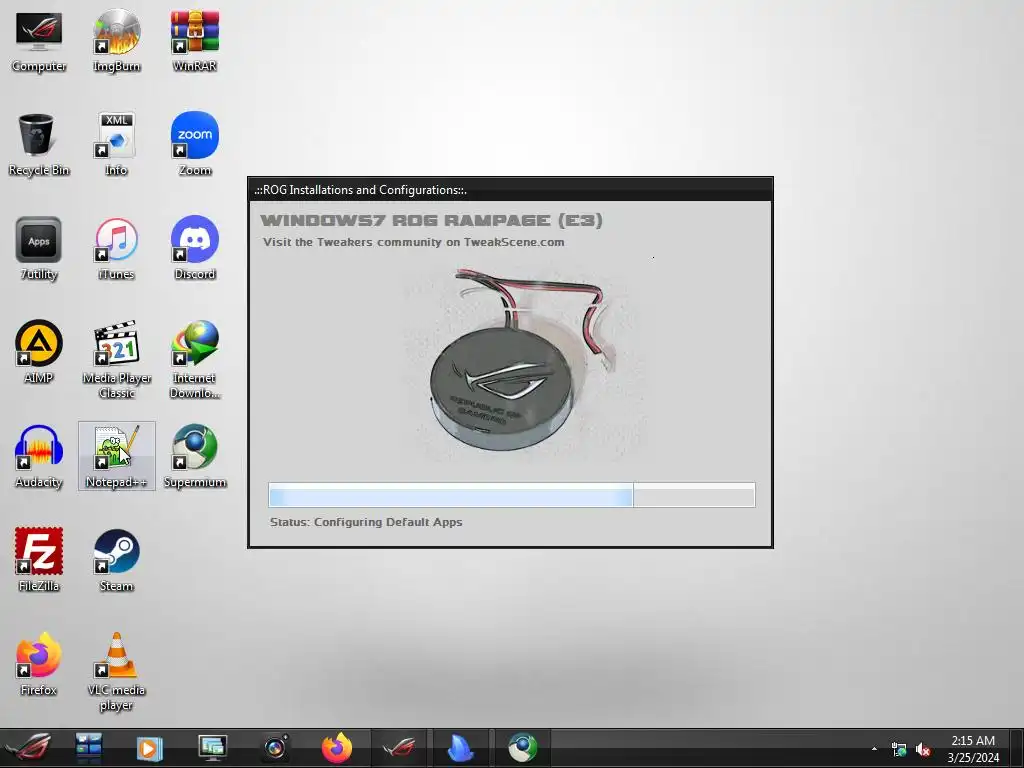Screen dimensions: 1024x768
Task: Open the camera lens taskbar icon
Action: click(x=275, y=748)
